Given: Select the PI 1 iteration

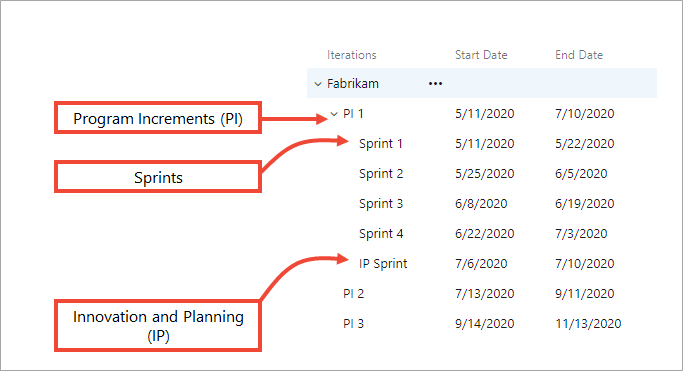Looking at the screenshot, I should [x=353, y=114].
